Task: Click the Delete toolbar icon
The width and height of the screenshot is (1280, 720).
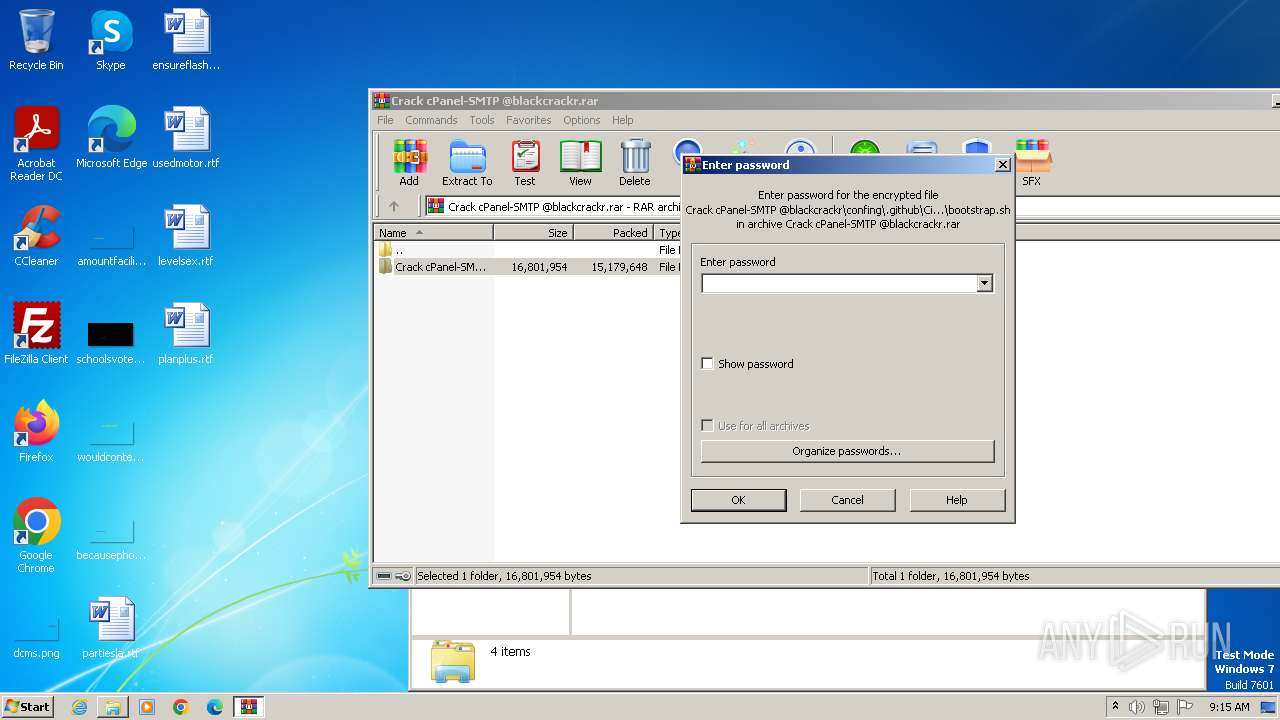Action: click(635, 163)
